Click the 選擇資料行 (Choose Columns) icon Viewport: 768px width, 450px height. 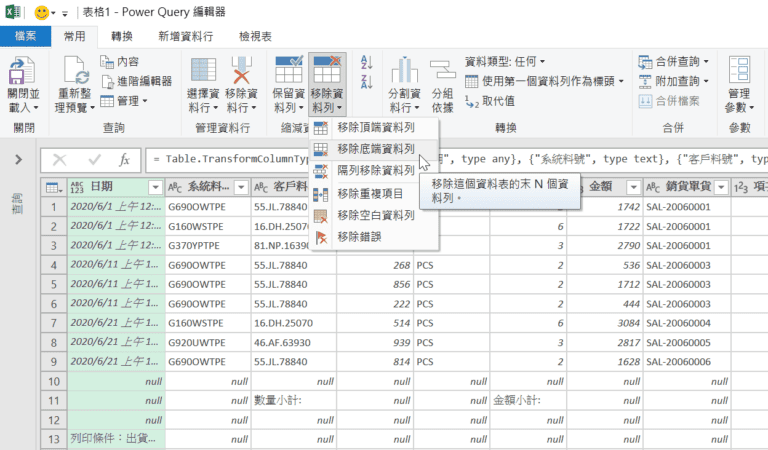pyautogui.click(x=204, y=71)
